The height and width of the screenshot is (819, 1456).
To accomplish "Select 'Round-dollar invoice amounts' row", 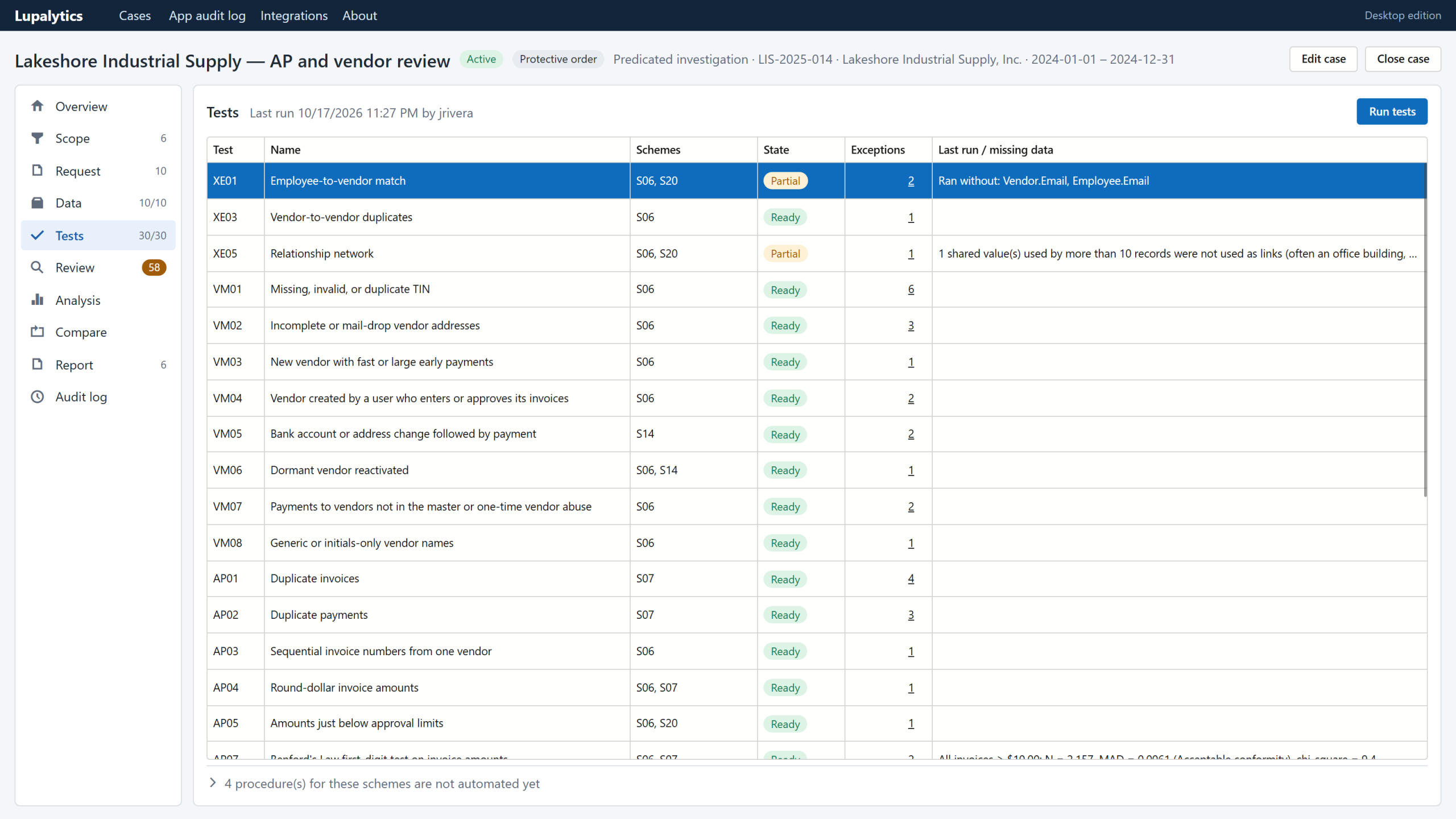I will pyautogui.click(x=817, y=688).
